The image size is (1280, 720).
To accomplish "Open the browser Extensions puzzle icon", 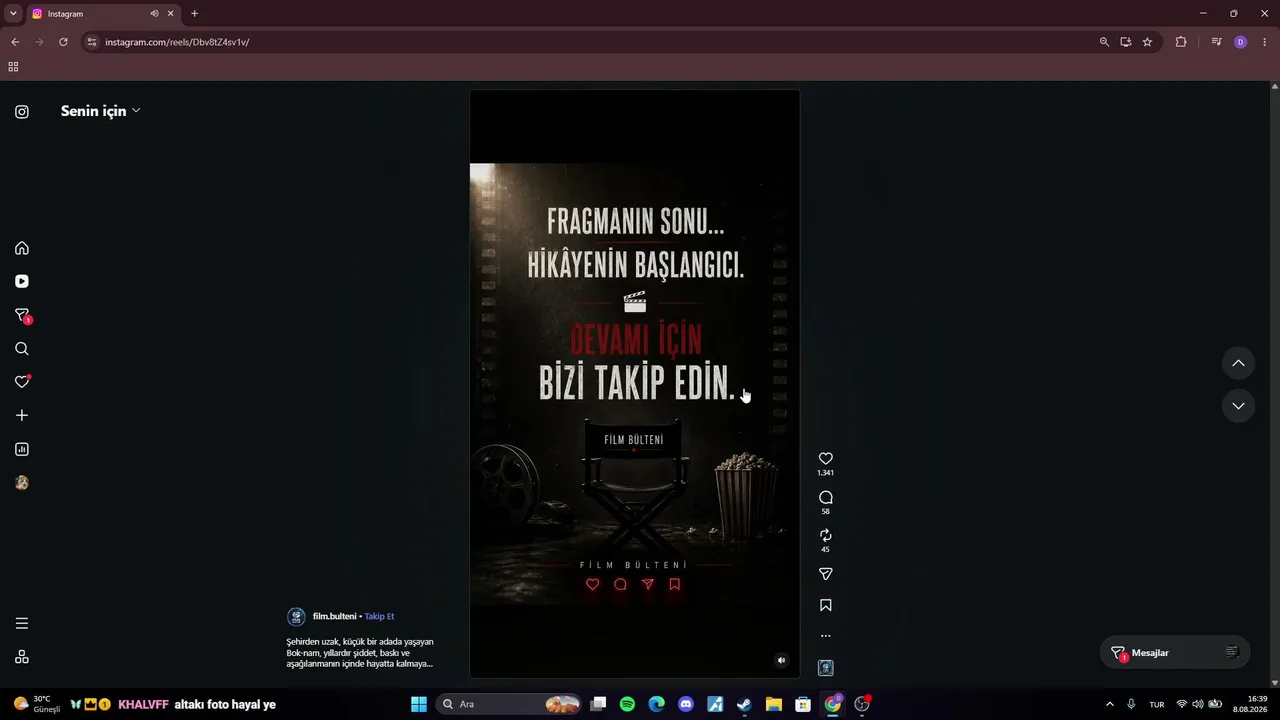I will [x=1181, y=42].
